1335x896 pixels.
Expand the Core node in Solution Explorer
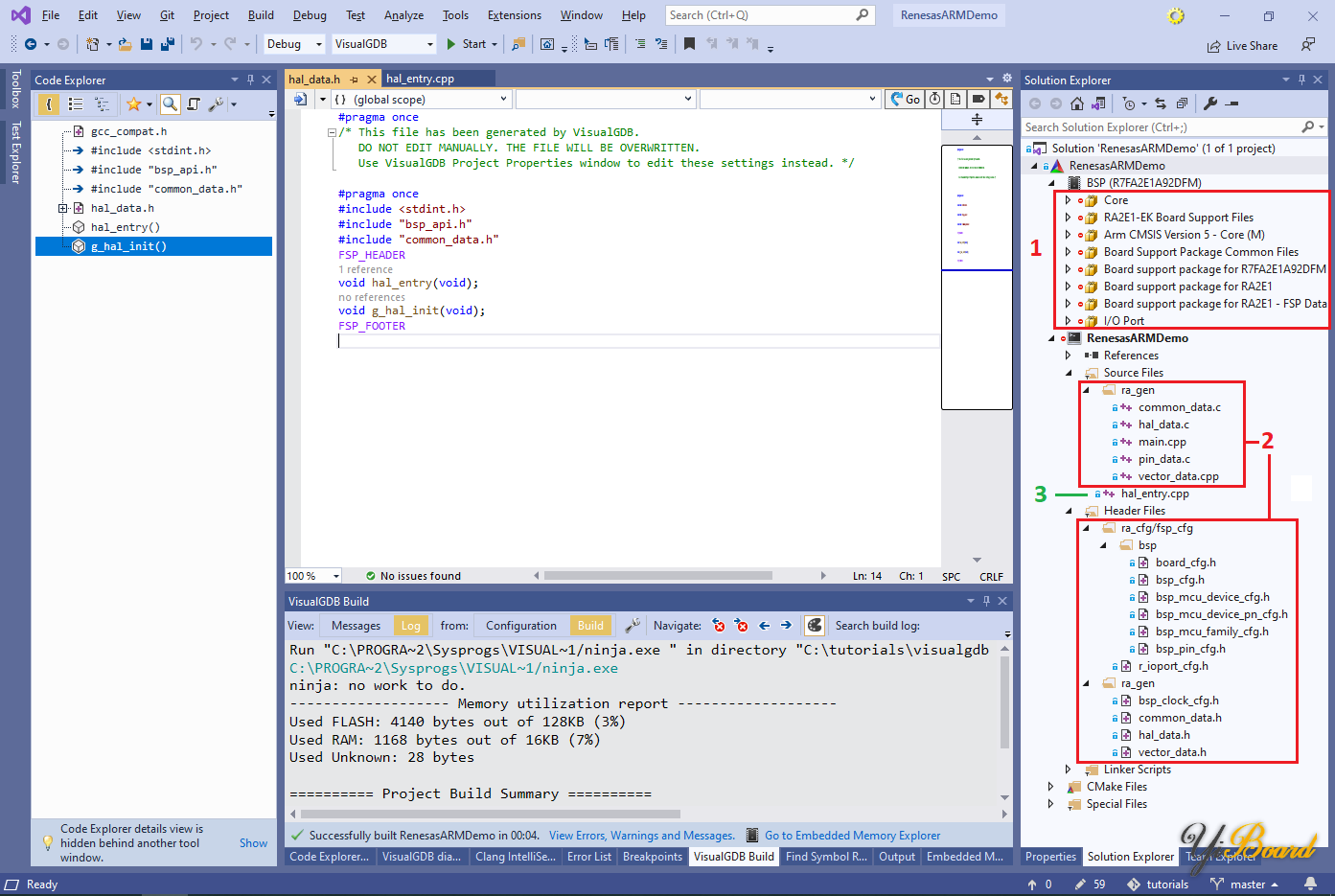[1068, 200]
